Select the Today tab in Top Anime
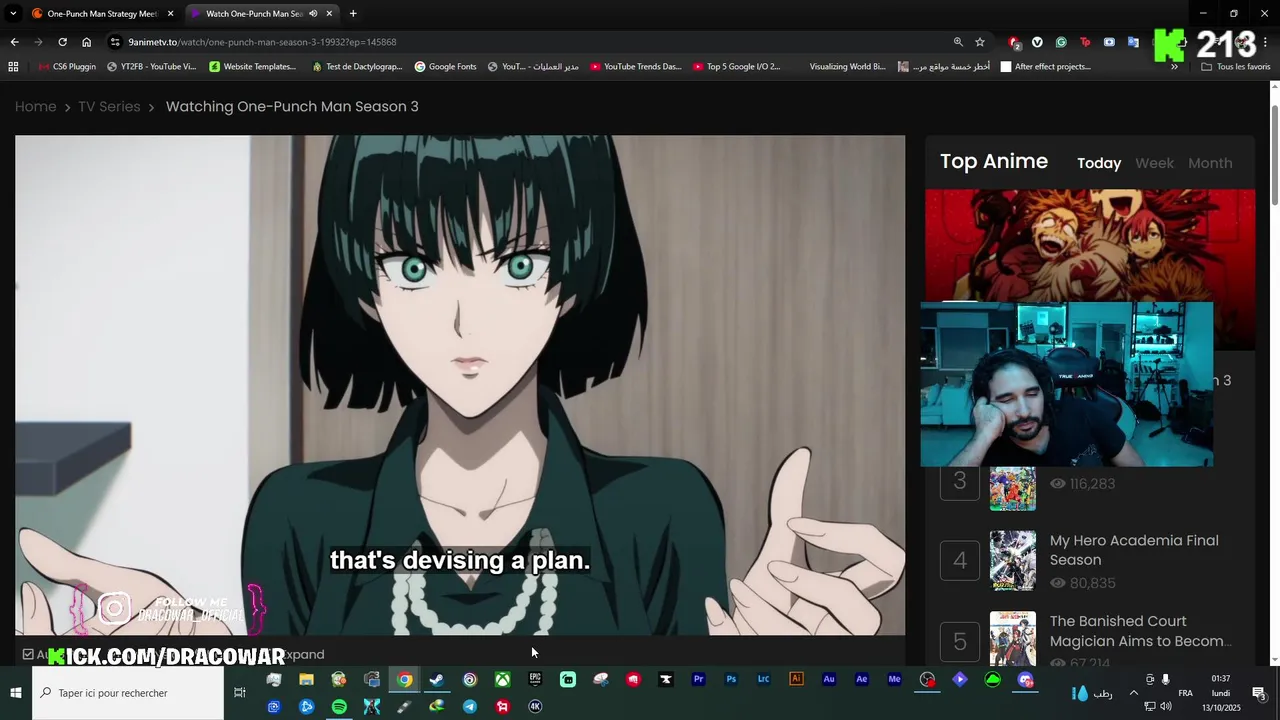 (x=1099, y=163)
